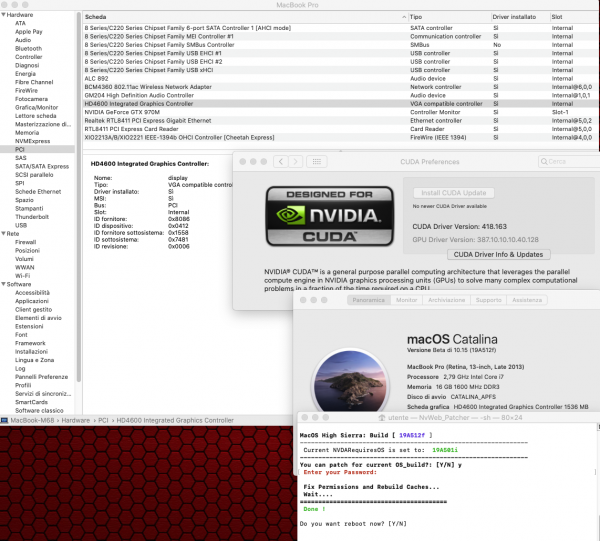Collapse the Rete section in sidebar

[x=3, y=233]
